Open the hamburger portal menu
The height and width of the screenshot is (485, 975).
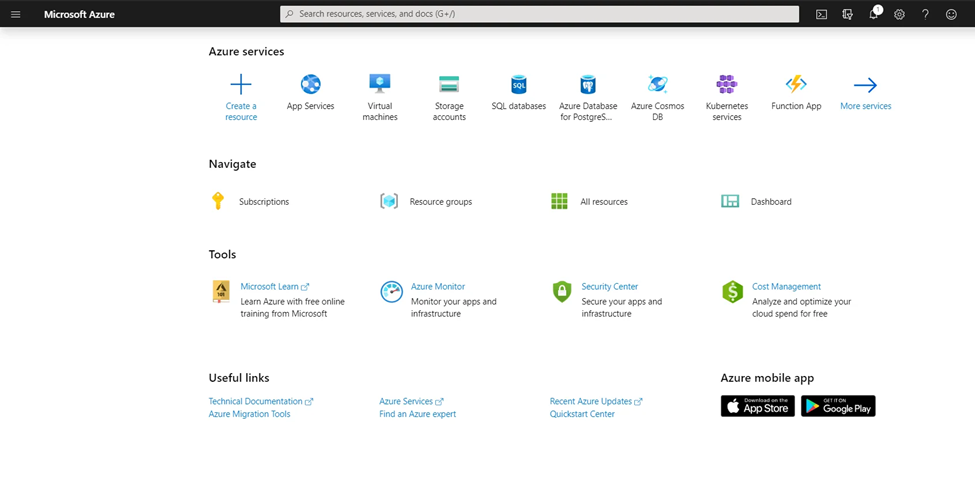pyautogui.click(x=16, y=14)
